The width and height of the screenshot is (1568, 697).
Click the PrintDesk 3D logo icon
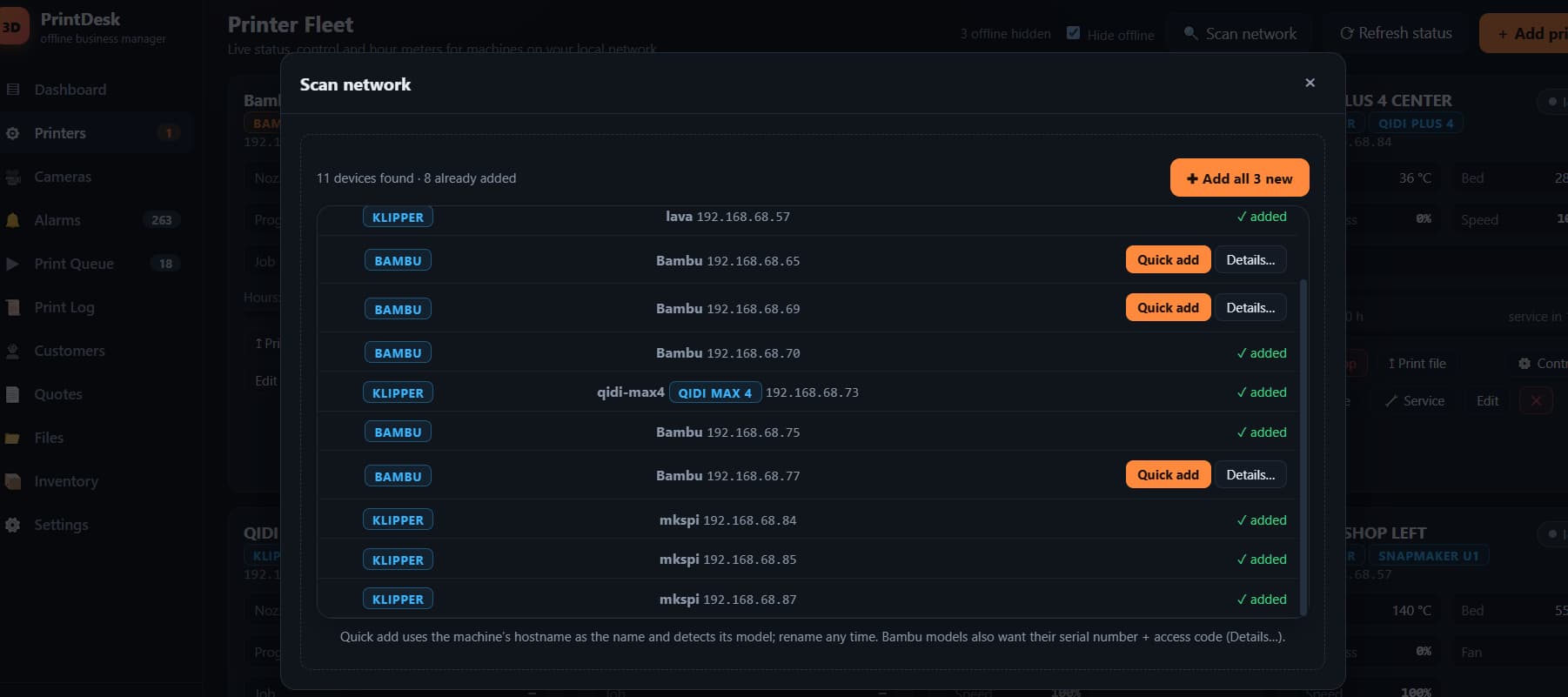pos(12,27)
